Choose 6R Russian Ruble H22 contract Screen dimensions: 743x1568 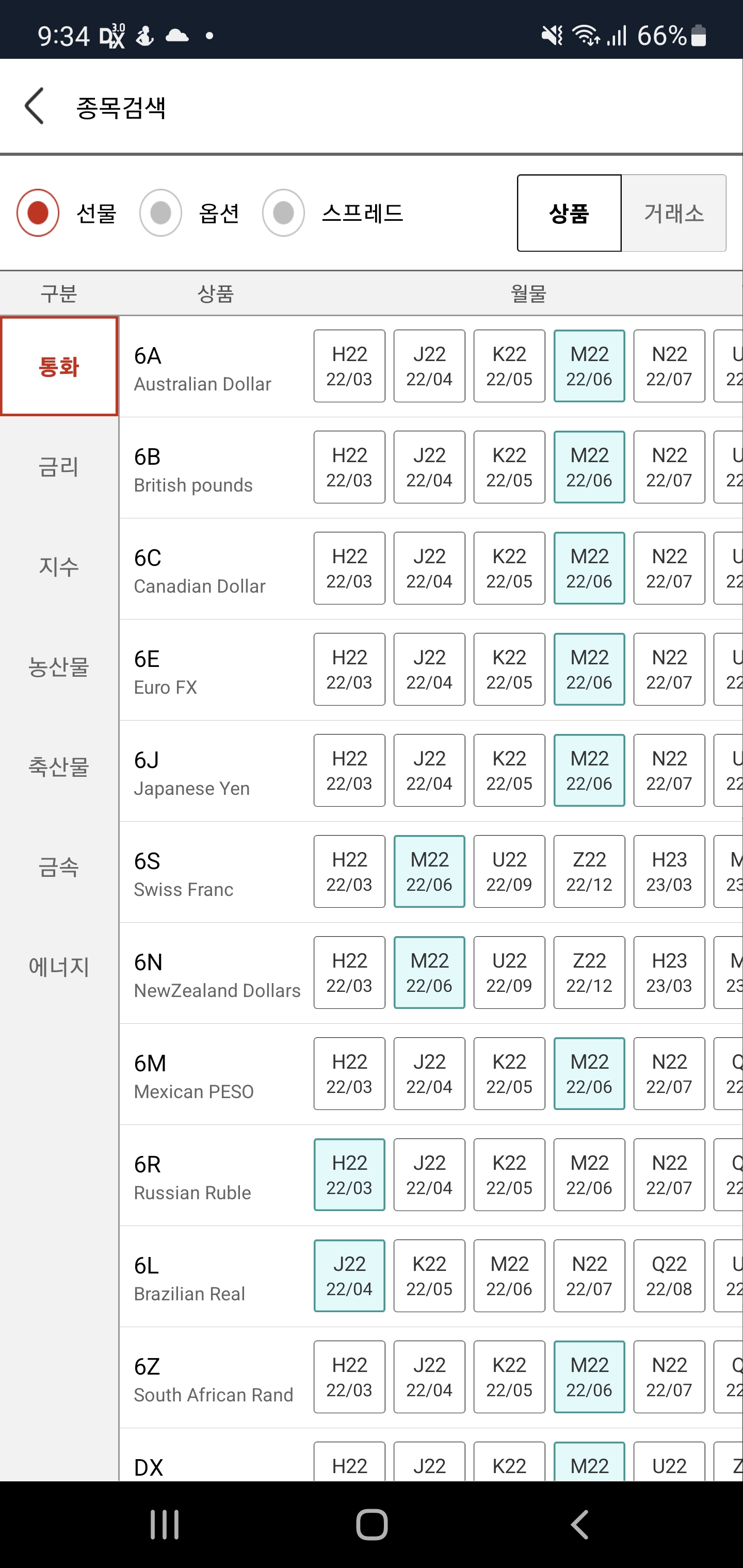coord(349,1174)
